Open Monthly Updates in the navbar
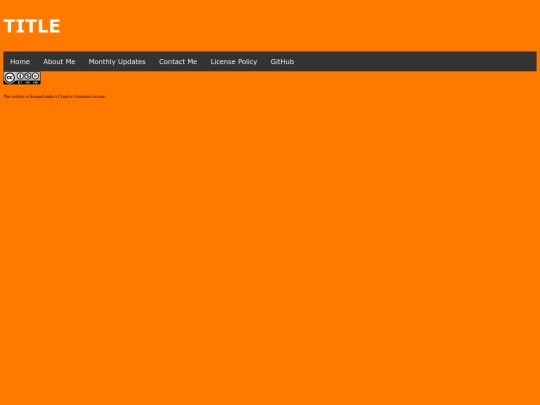 click(117, 62)
